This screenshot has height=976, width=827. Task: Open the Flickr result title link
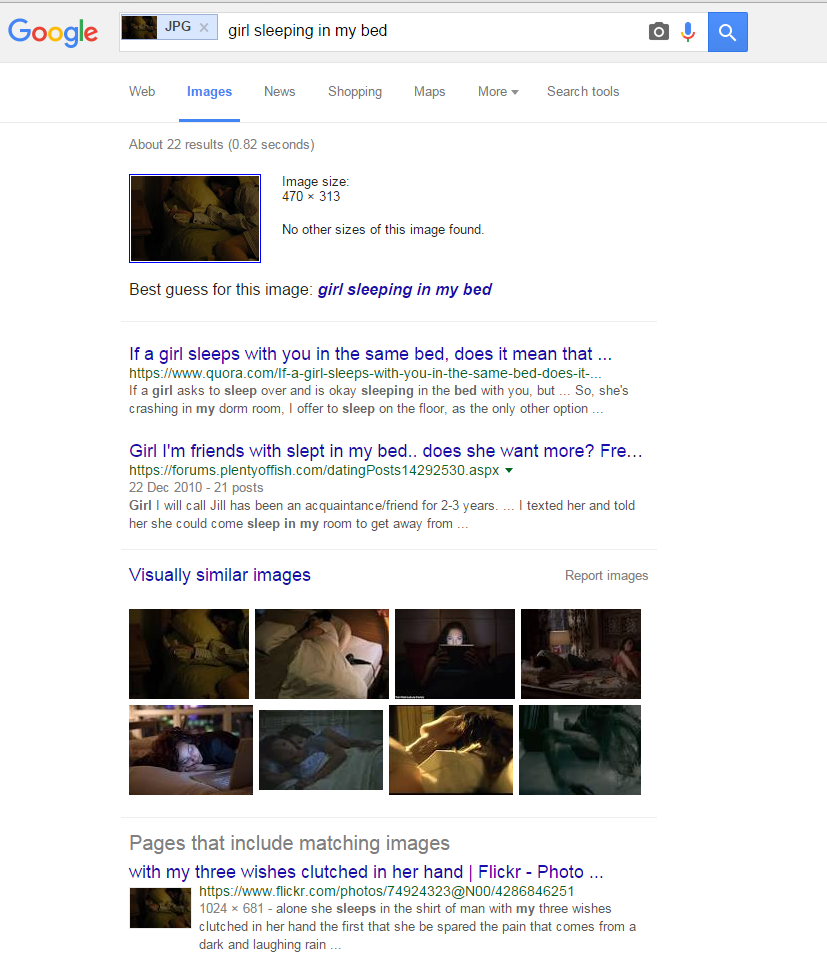366,872
